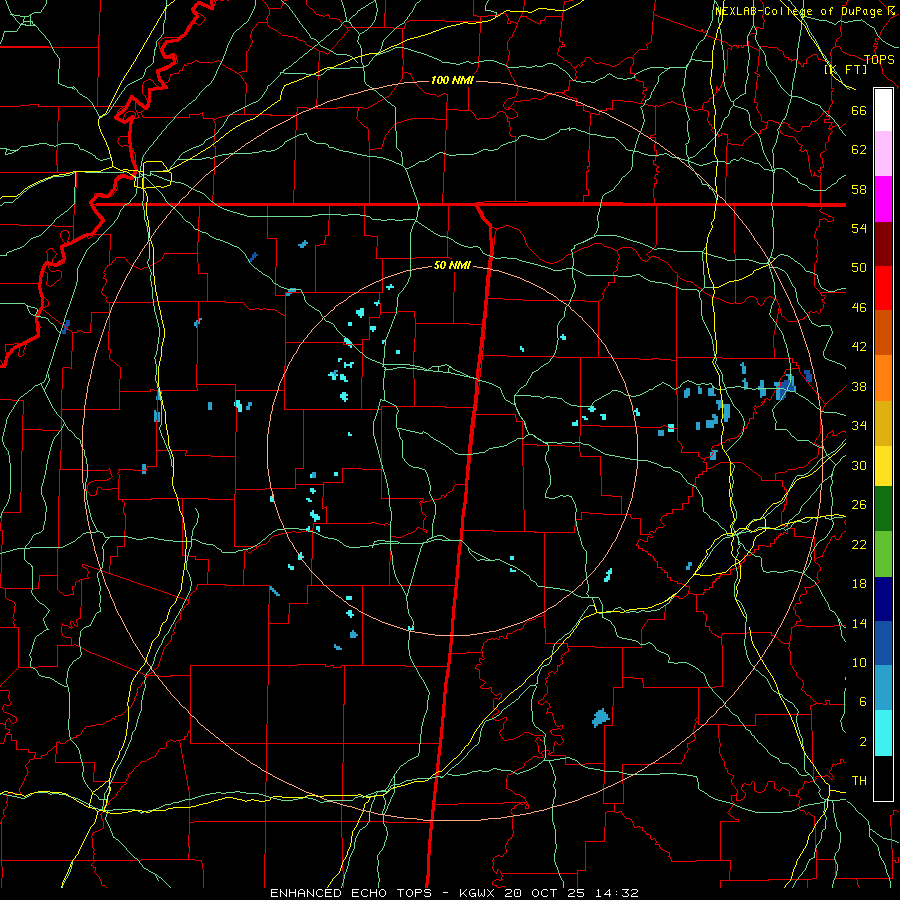Image resolution: width=900 pixels, height=900 pixels.
Task: Click the legend value "2"
Action: tap(862, 742)
